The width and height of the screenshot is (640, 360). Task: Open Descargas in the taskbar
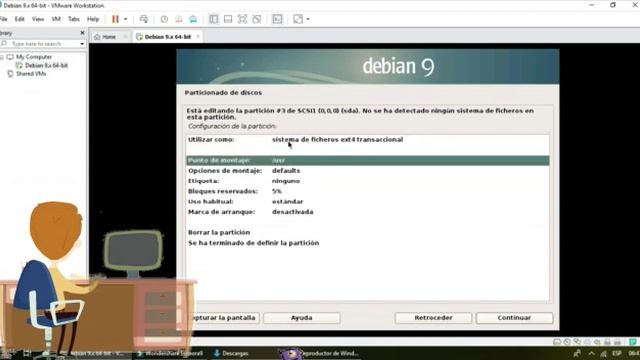[231, 353]
